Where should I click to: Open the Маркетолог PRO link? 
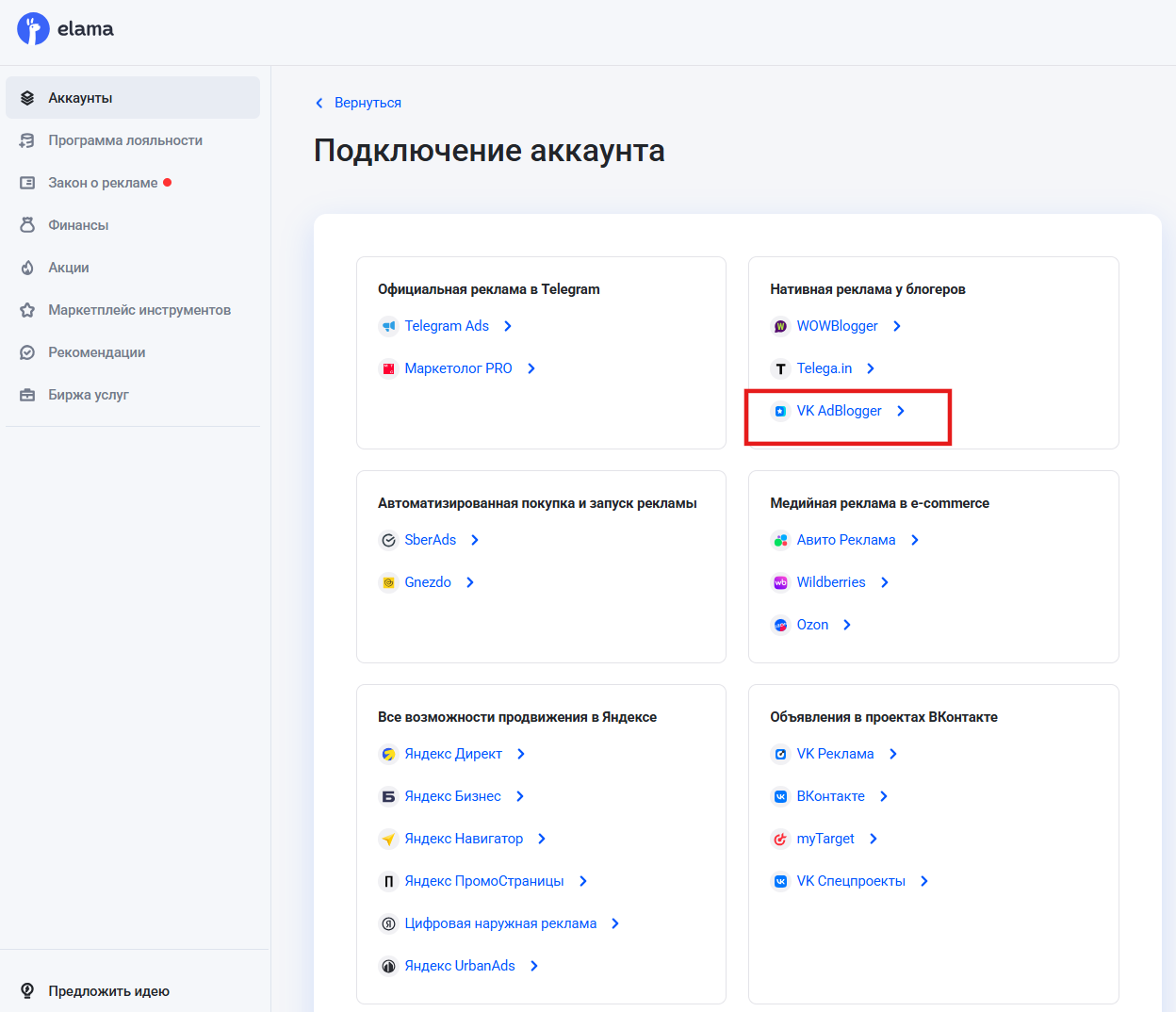(x=458, y=368)
